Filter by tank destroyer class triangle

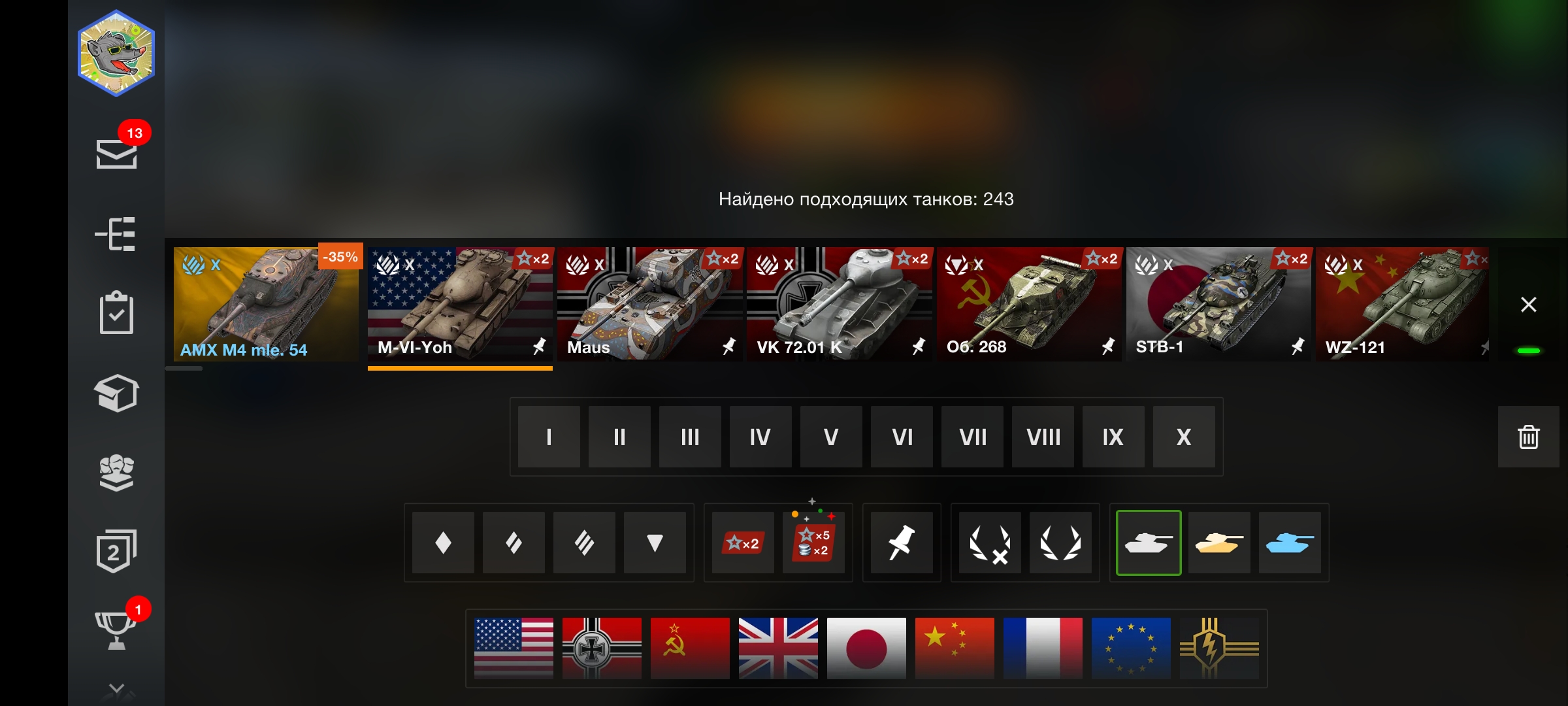[x=655, y=543]
